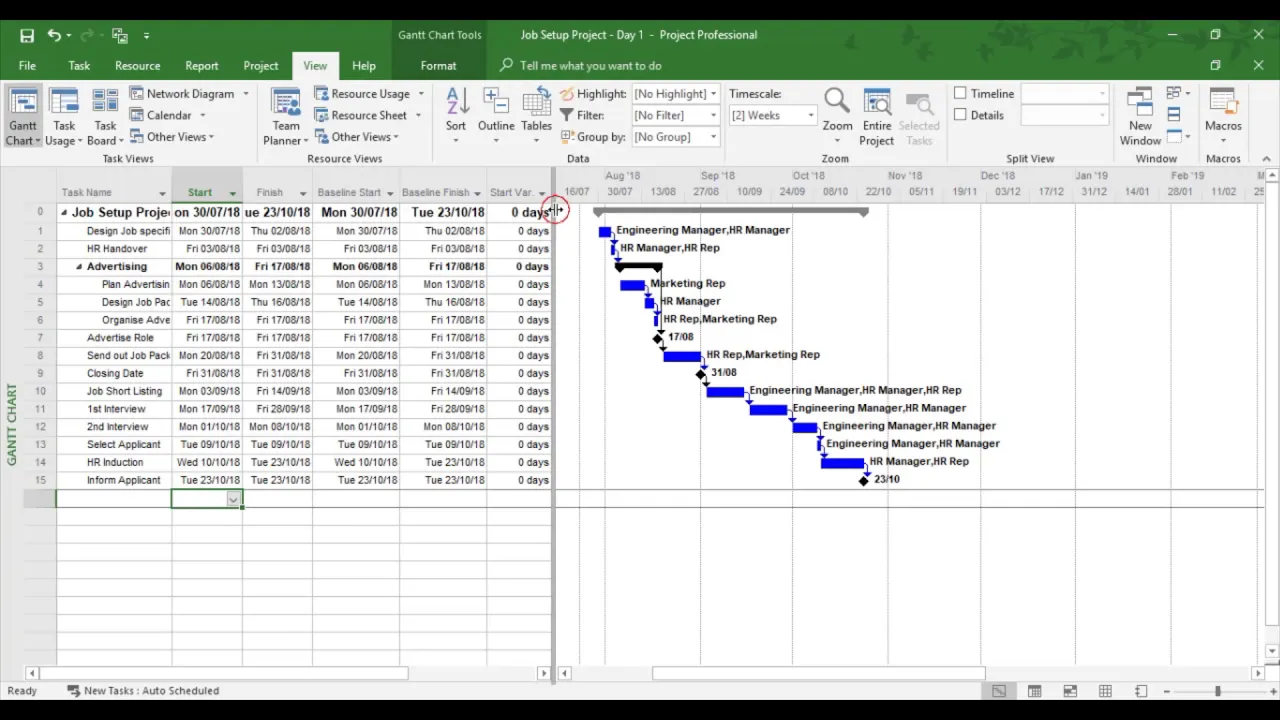Open the Start column filter arrow

[x=233, y=193]
